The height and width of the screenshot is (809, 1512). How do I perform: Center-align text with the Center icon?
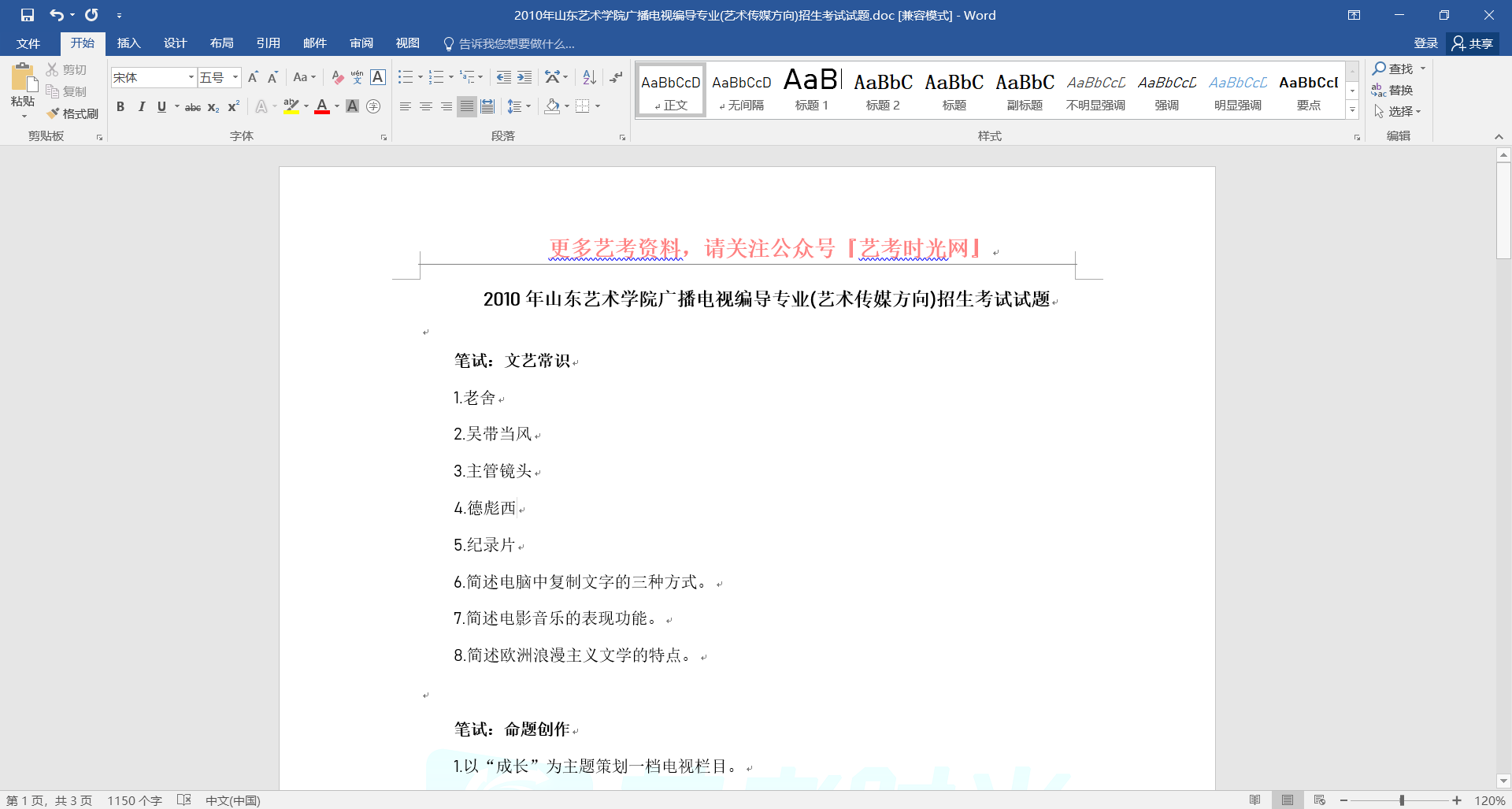click(426, 106)
